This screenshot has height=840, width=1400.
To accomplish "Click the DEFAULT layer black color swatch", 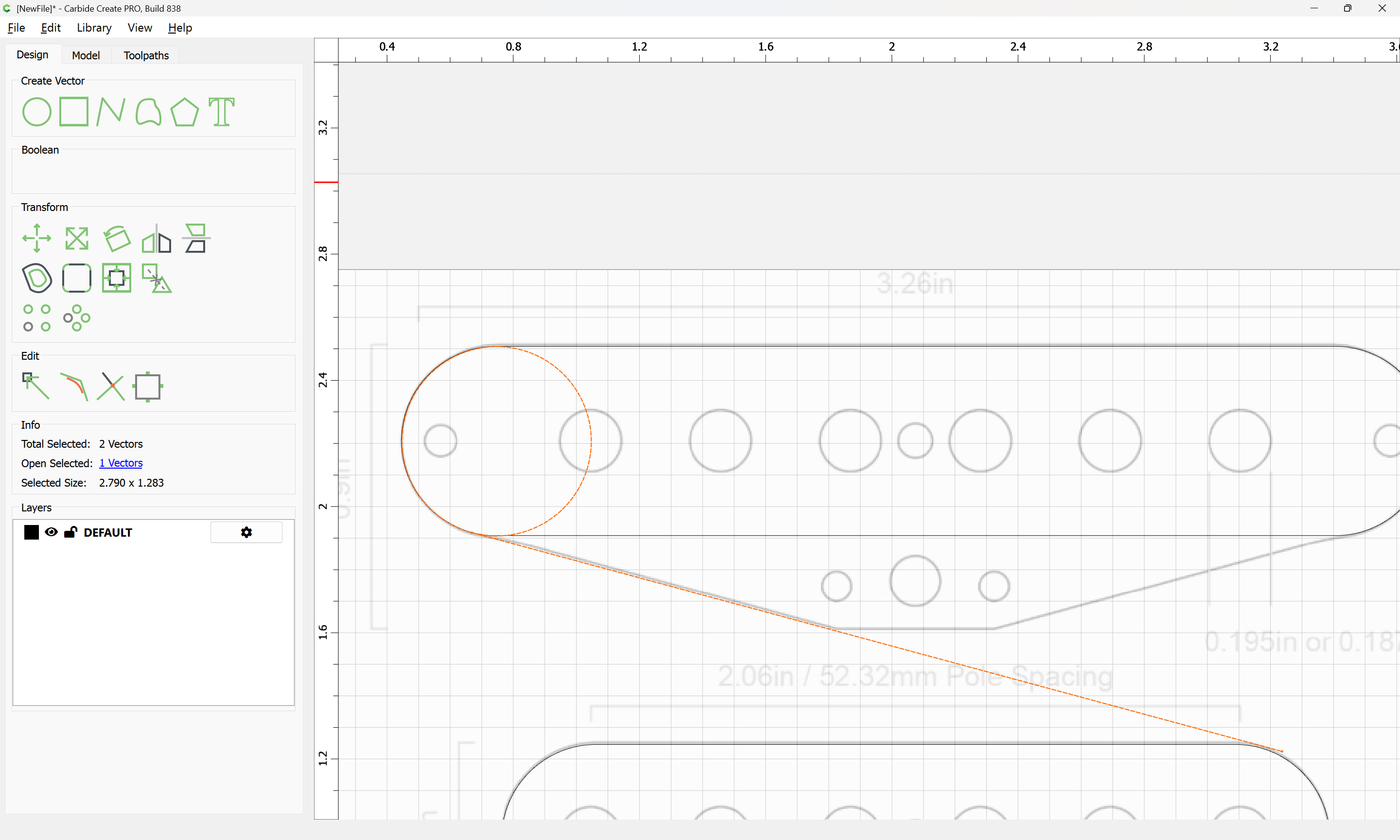I will (31, 532).
